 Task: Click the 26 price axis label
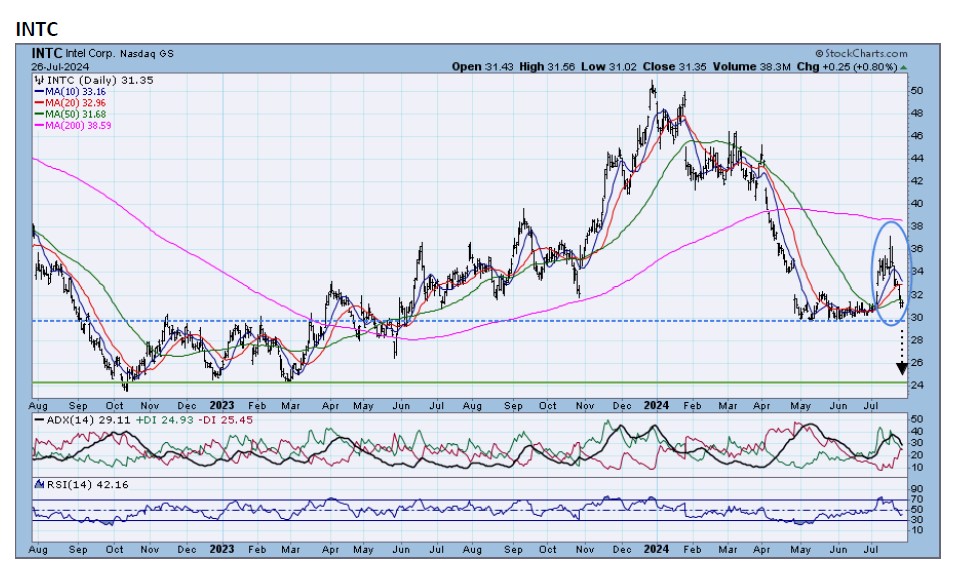(917, 363)
